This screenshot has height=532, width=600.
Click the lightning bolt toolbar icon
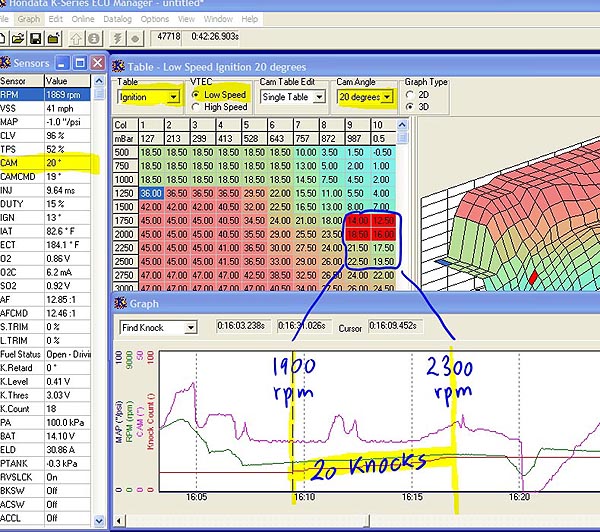click(x=117, y=38)
